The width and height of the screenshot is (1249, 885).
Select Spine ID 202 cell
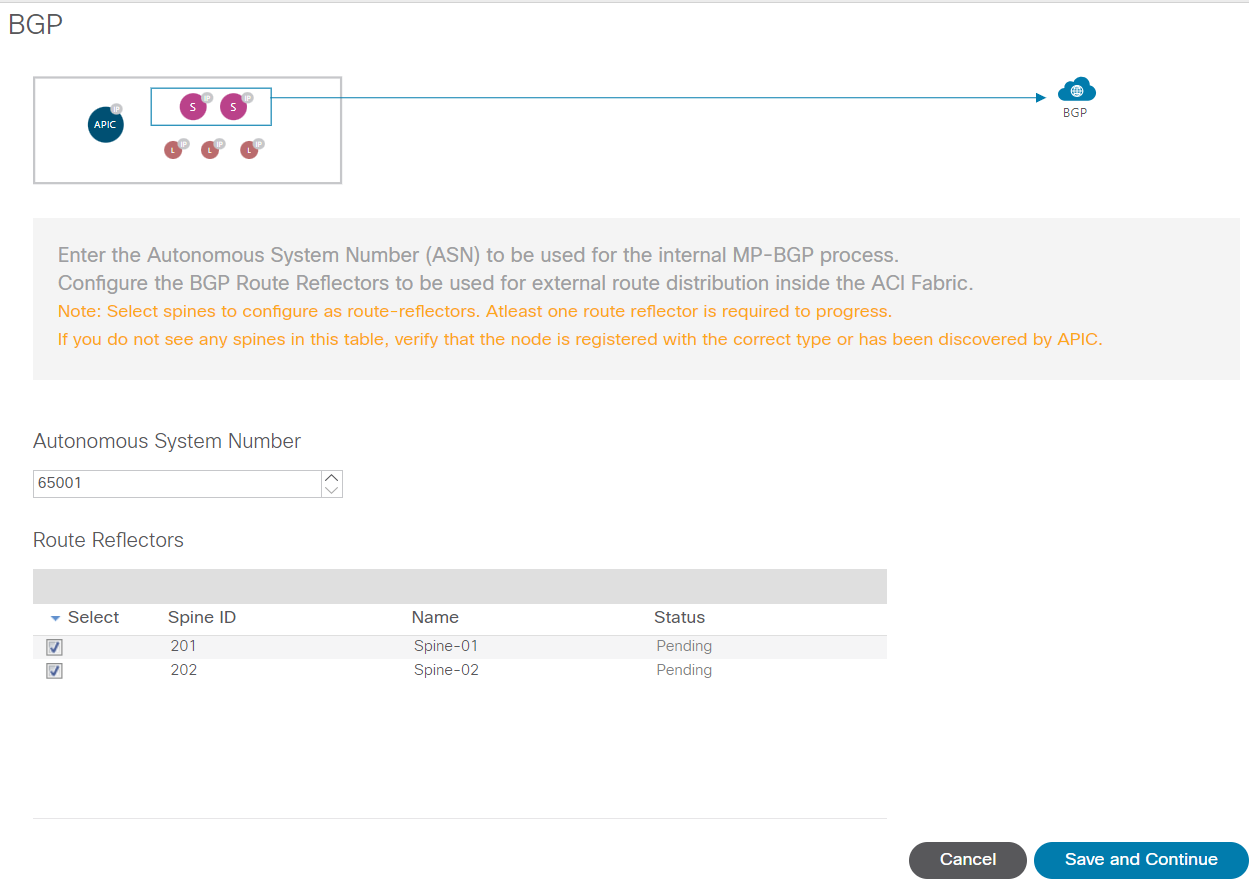click(x=184, y=670)
